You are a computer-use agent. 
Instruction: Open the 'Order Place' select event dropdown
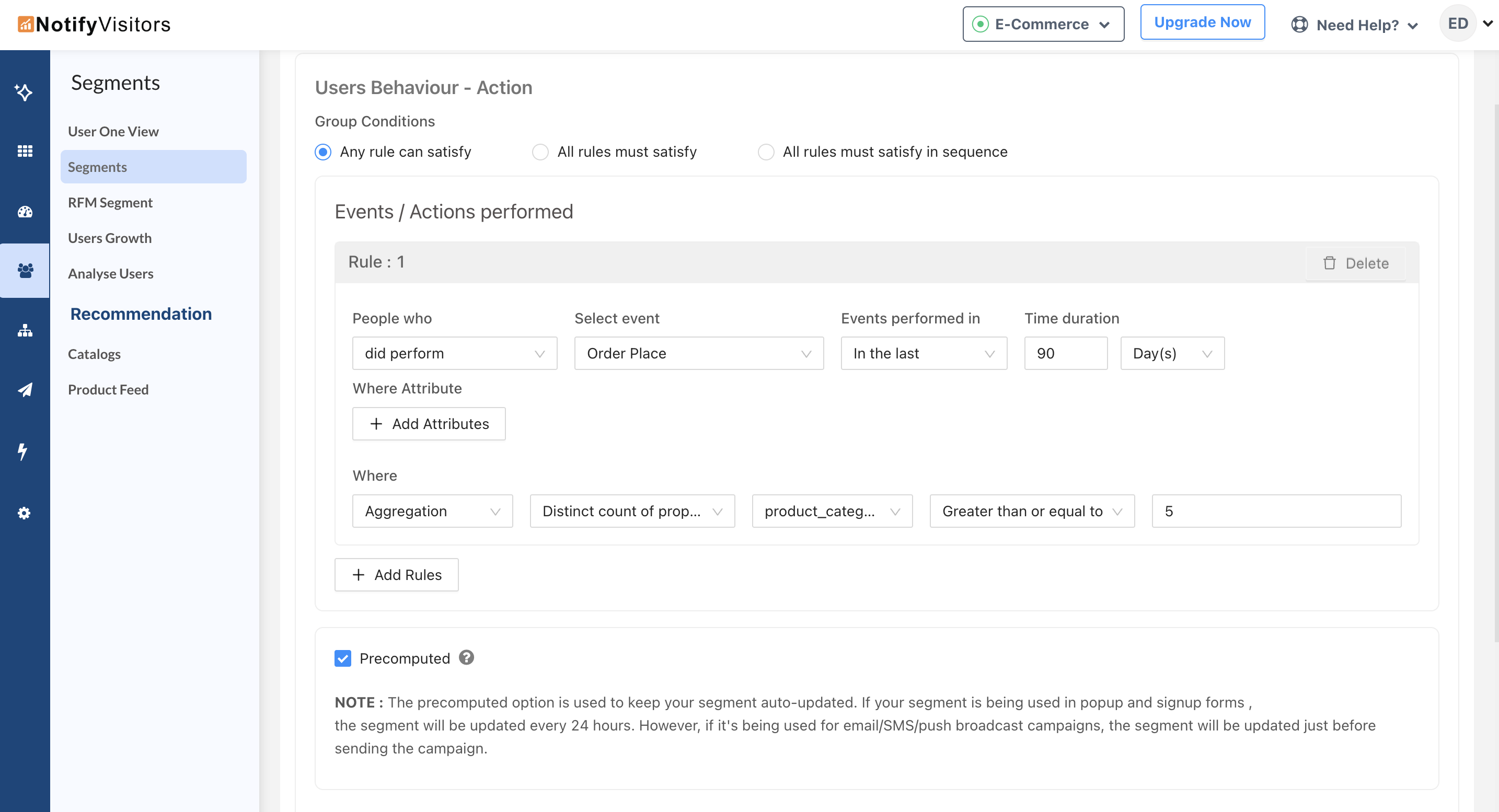tap(698, 353)
